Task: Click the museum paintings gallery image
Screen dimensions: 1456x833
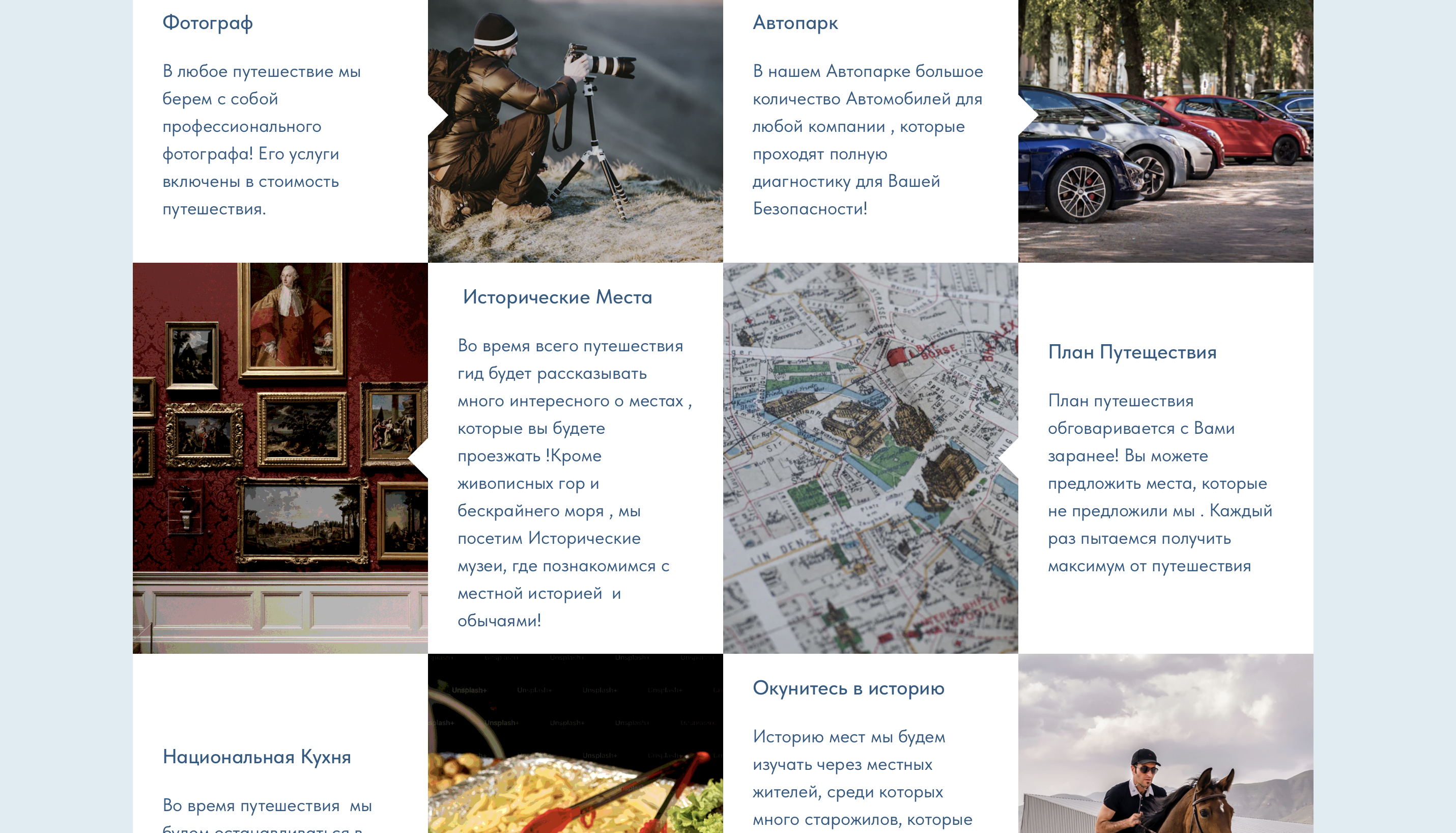Action: [x=279, y=458]
